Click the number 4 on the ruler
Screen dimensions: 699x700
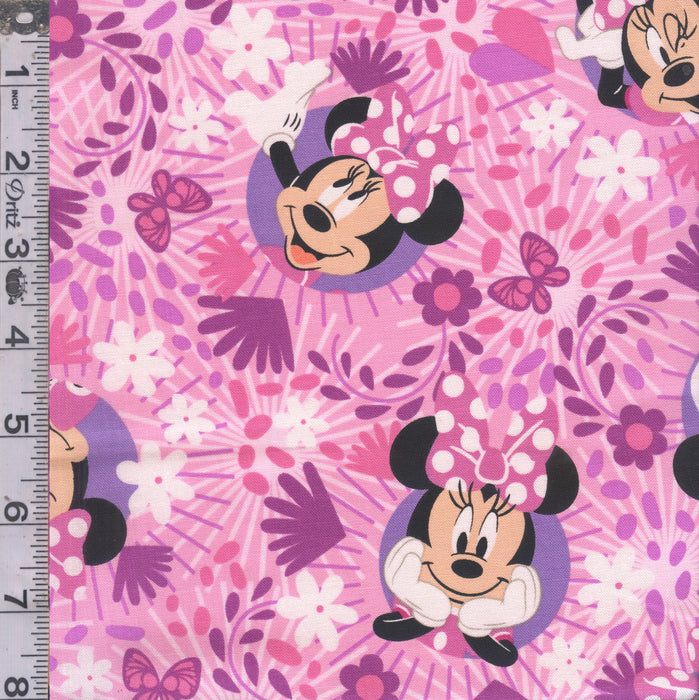(17, 336)
